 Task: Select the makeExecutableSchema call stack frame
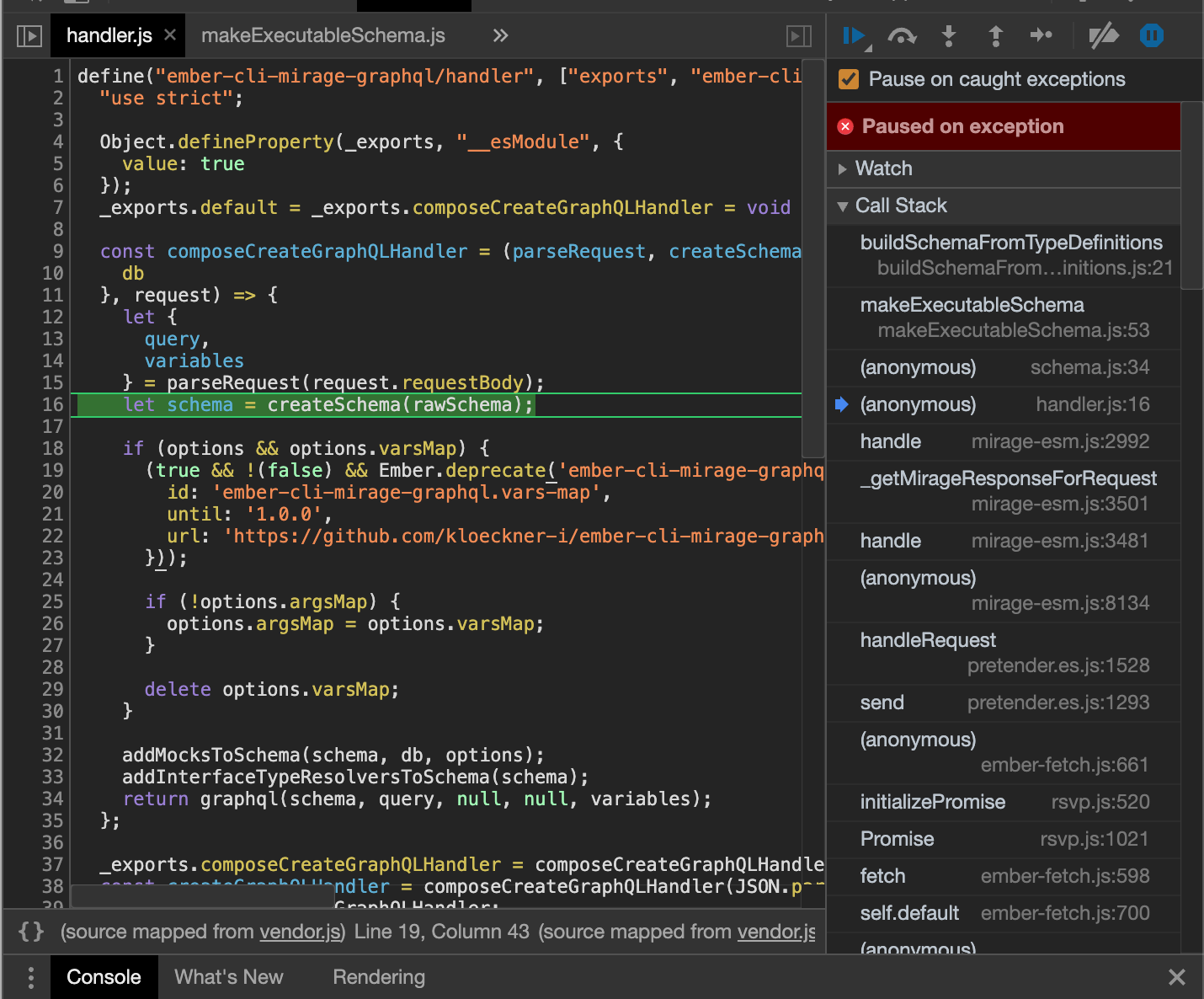pyautogui.click(x=972, y=316)
